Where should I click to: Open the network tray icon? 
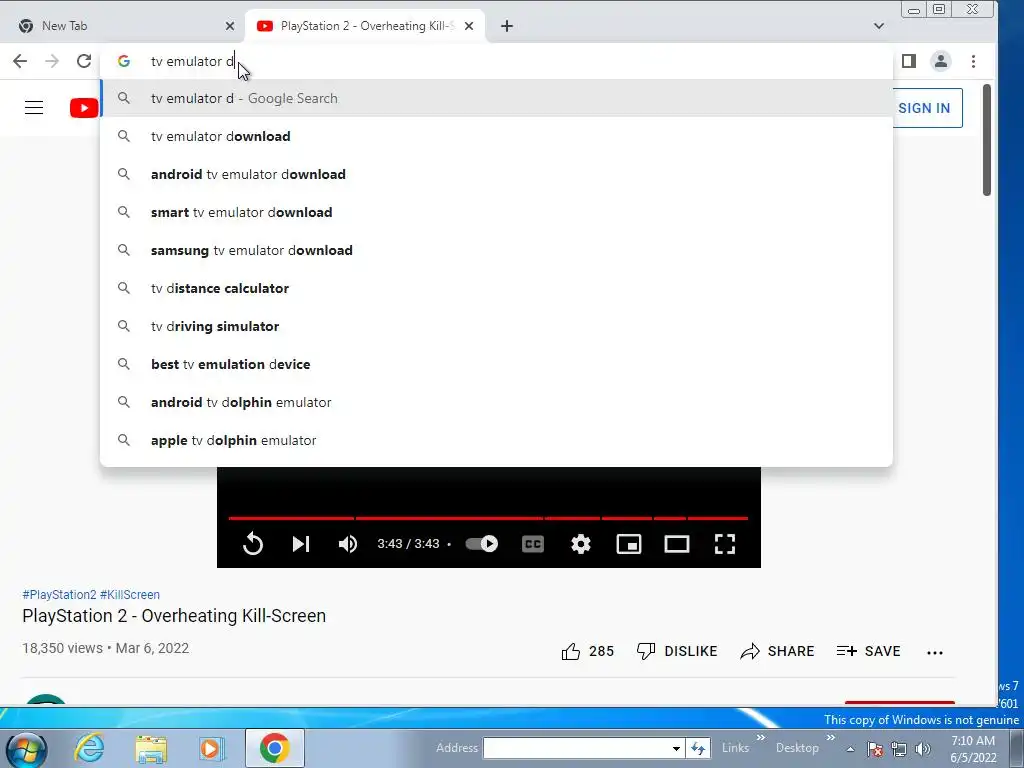pos(899,749)
